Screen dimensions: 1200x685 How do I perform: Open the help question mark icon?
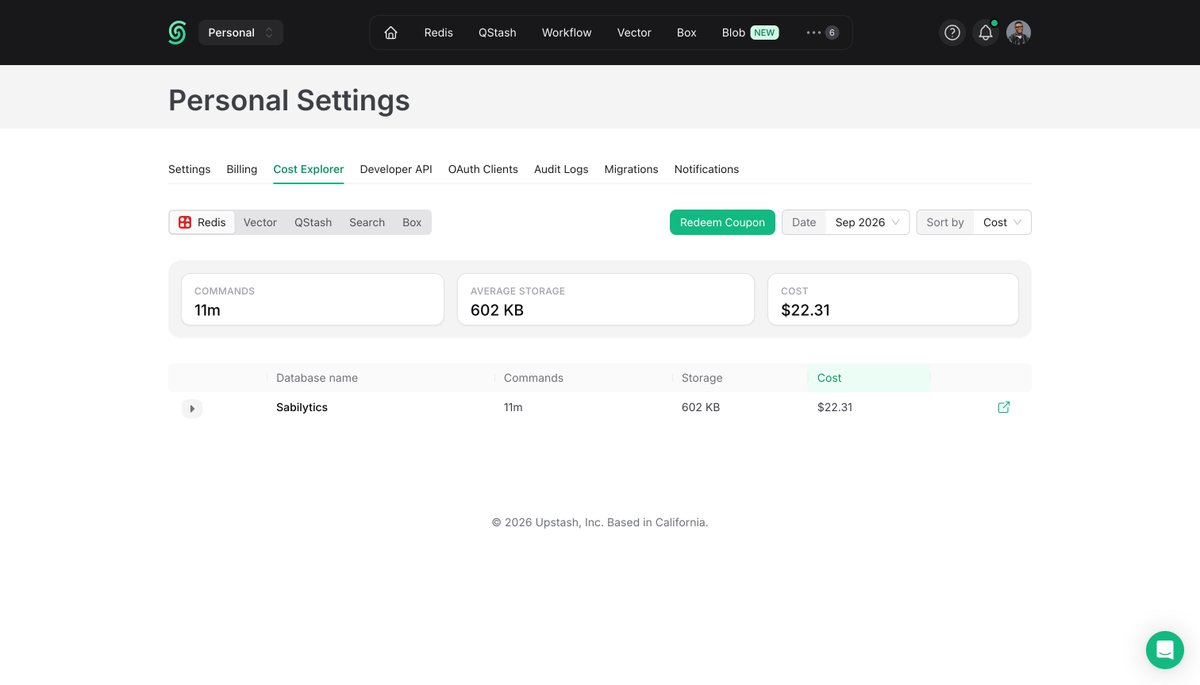[952, 33]
